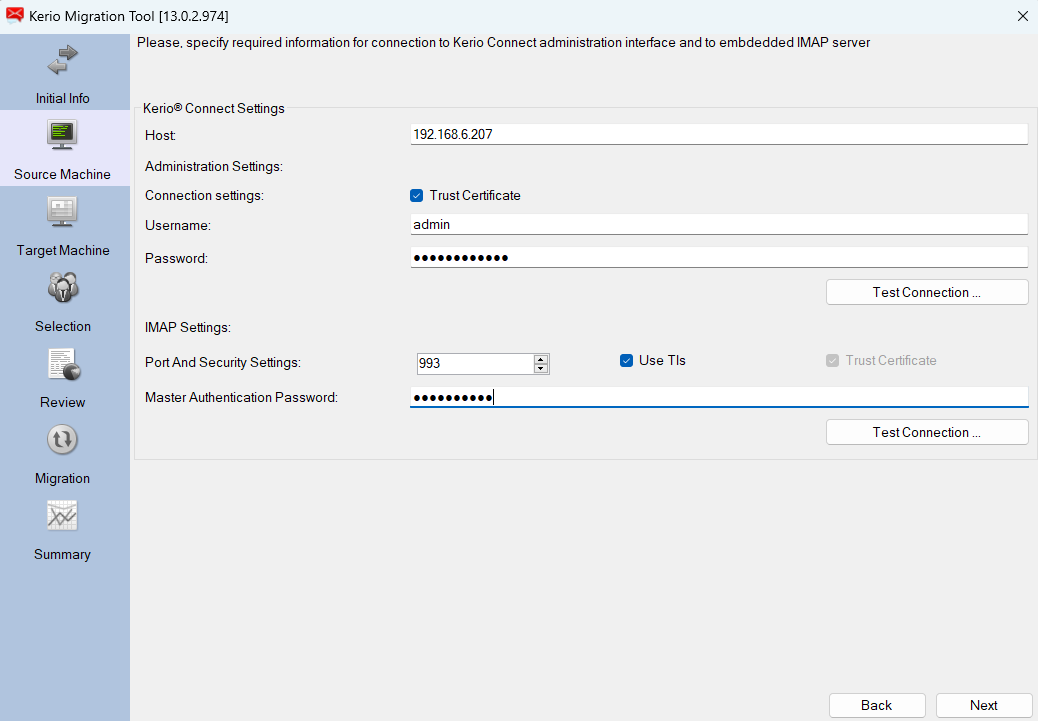Decrease the IMAP port with down arrow
Viewport: 1038px width, 721px height.
[x=541, y=368]
